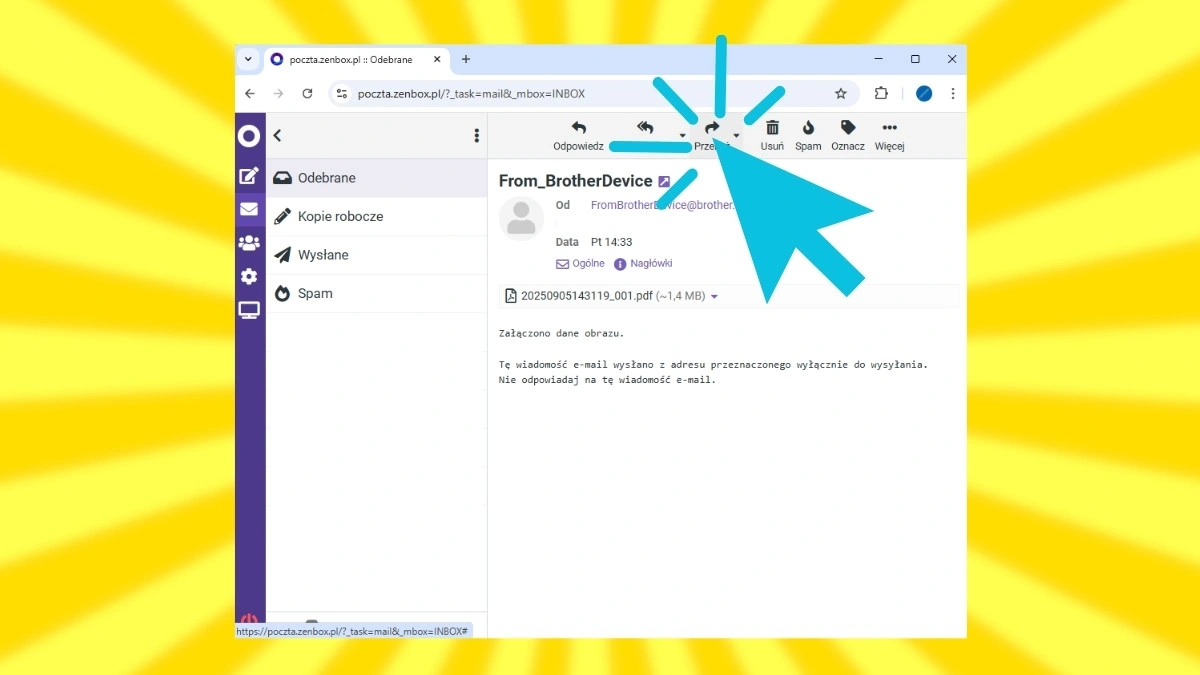The height and width of the screenshot is (675, 1200).
Task: Click the Oznacz tag button
Action: [x=848, y=136]
